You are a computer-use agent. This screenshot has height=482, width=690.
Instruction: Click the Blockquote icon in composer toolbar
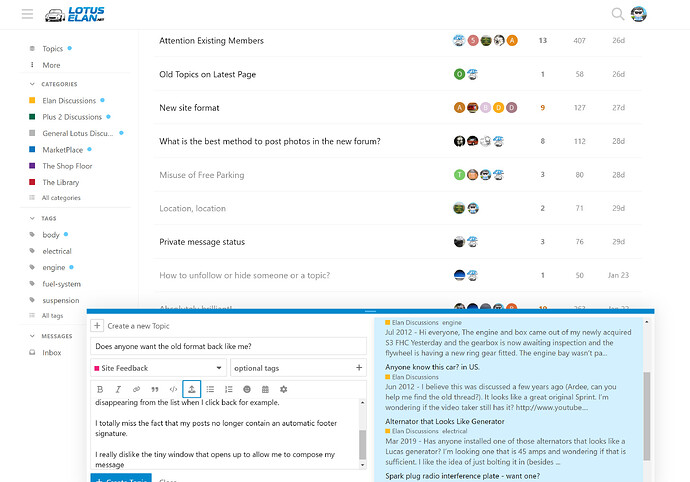point(155,389)
